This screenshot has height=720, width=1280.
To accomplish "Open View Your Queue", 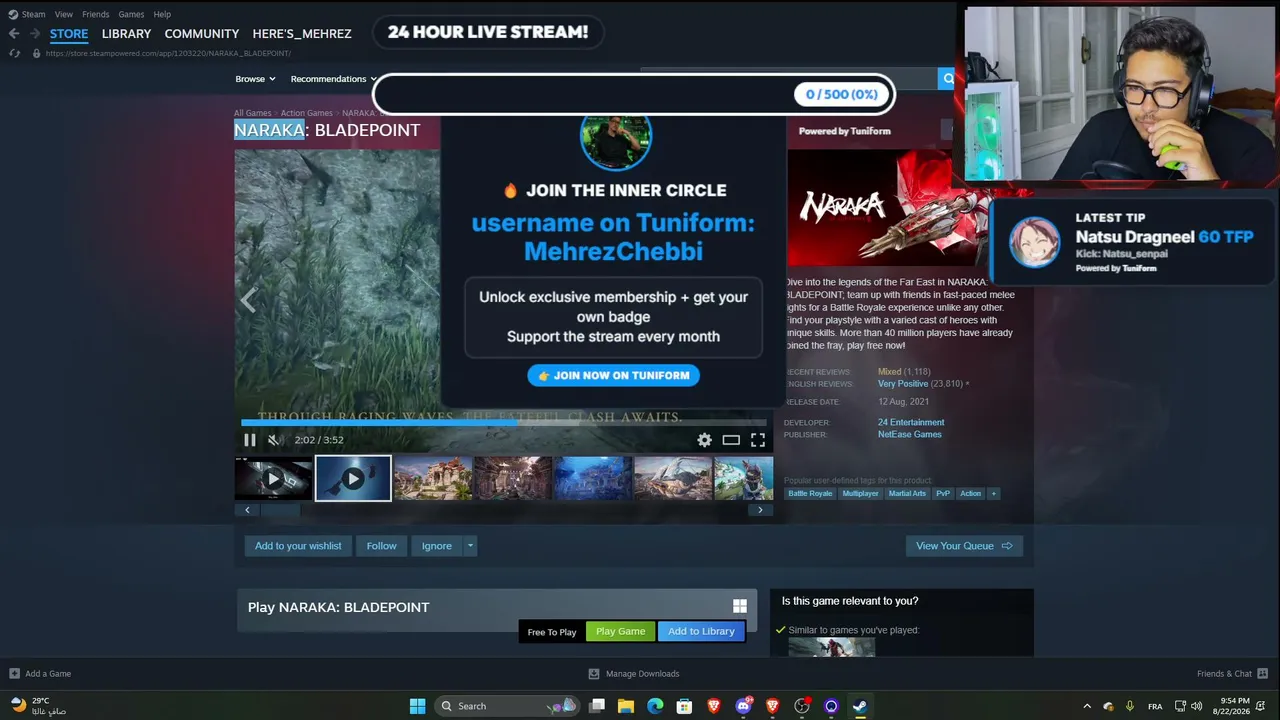I will click(x=964, y=546).
